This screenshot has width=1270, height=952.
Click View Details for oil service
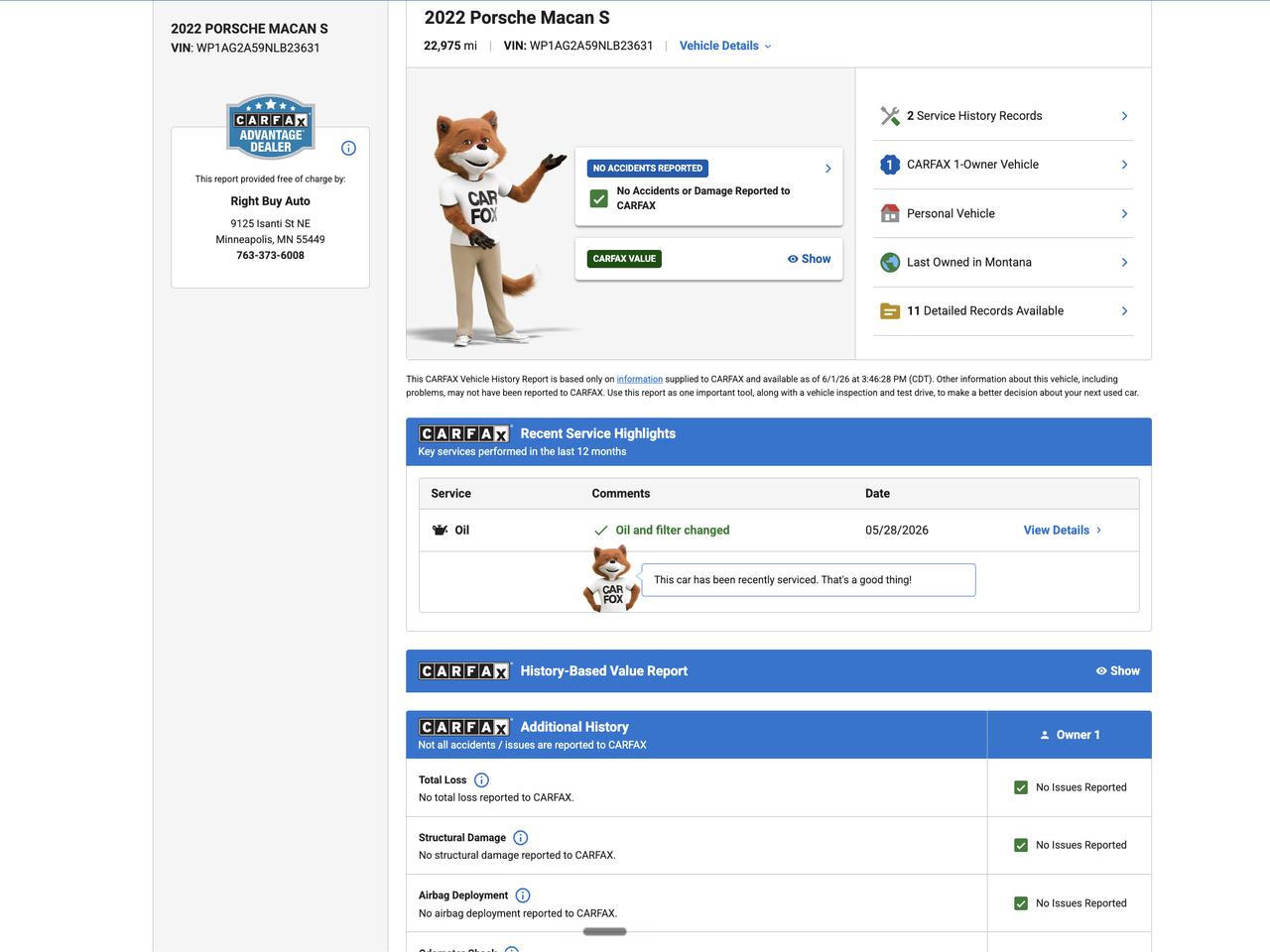click(1063, 531)
